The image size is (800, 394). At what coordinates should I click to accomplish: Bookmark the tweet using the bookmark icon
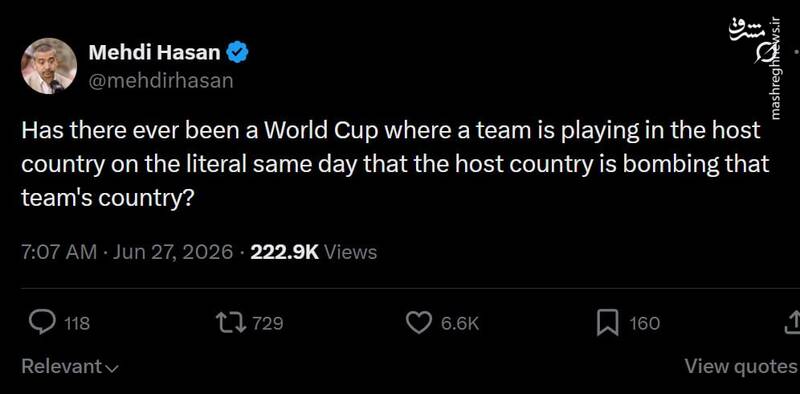pyautogui.click(x=608, y=323)
